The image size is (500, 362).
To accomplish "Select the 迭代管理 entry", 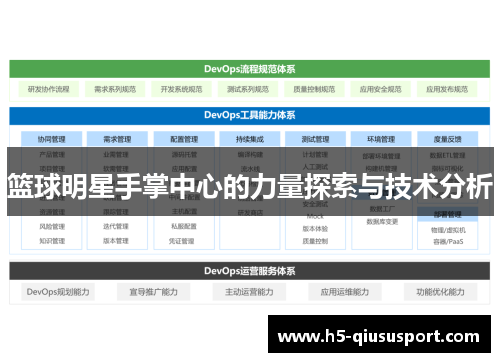I will point(116,226).
